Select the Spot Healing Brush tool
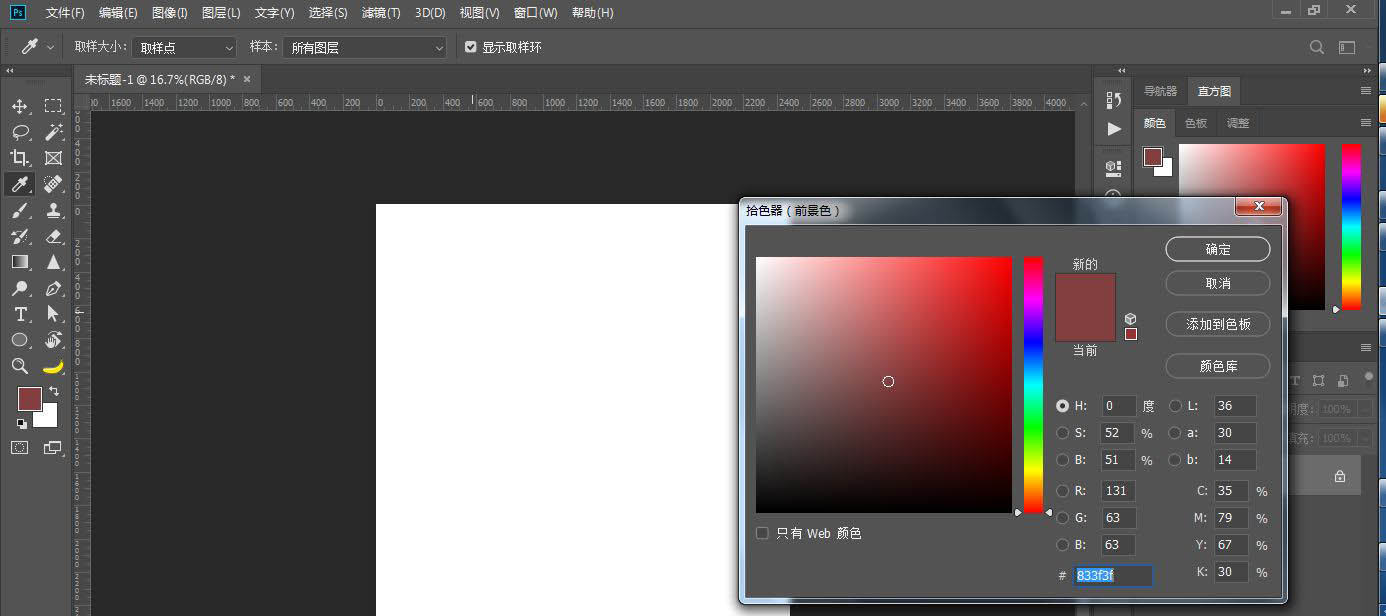Image resolution: width=1386 pixels, height=616 pixels. point(53,184)
